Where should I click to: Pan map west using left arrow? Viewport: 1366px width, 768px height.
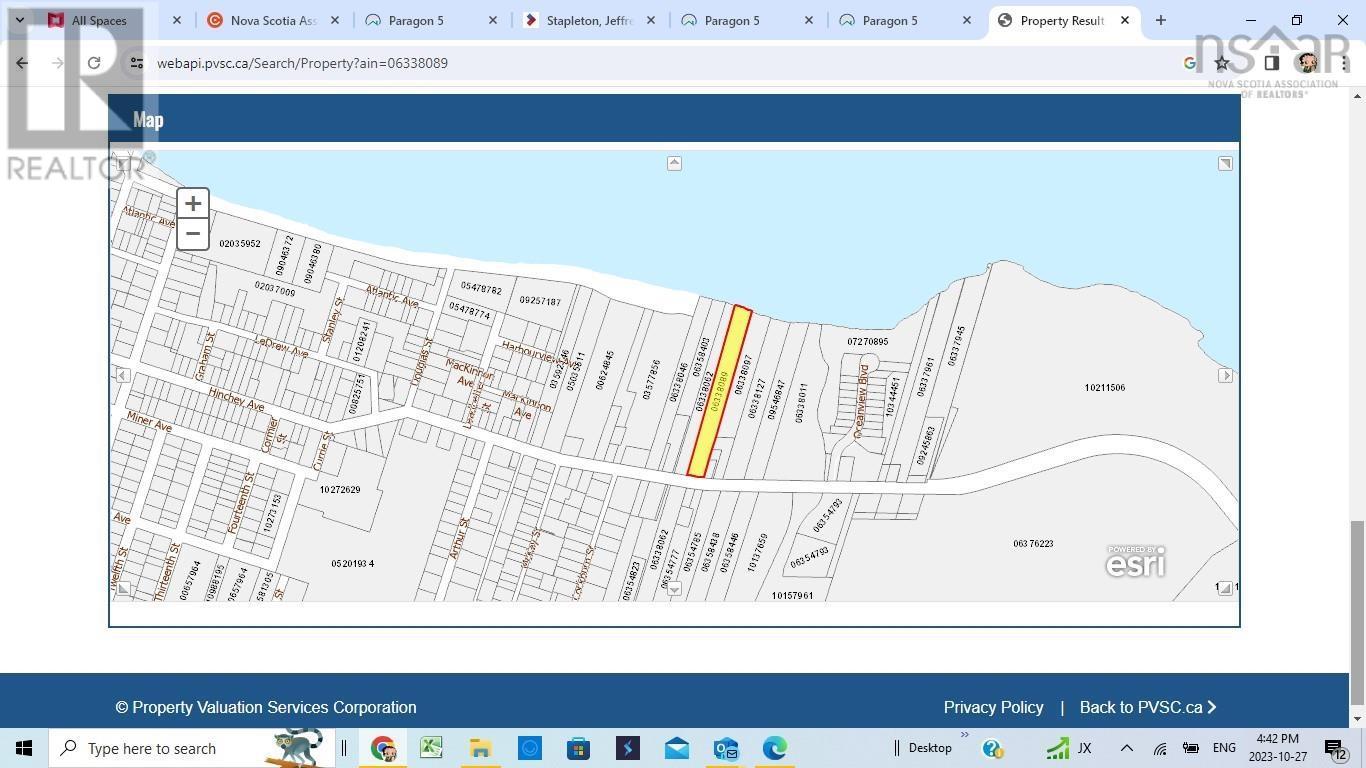click(x=123, y=375)
